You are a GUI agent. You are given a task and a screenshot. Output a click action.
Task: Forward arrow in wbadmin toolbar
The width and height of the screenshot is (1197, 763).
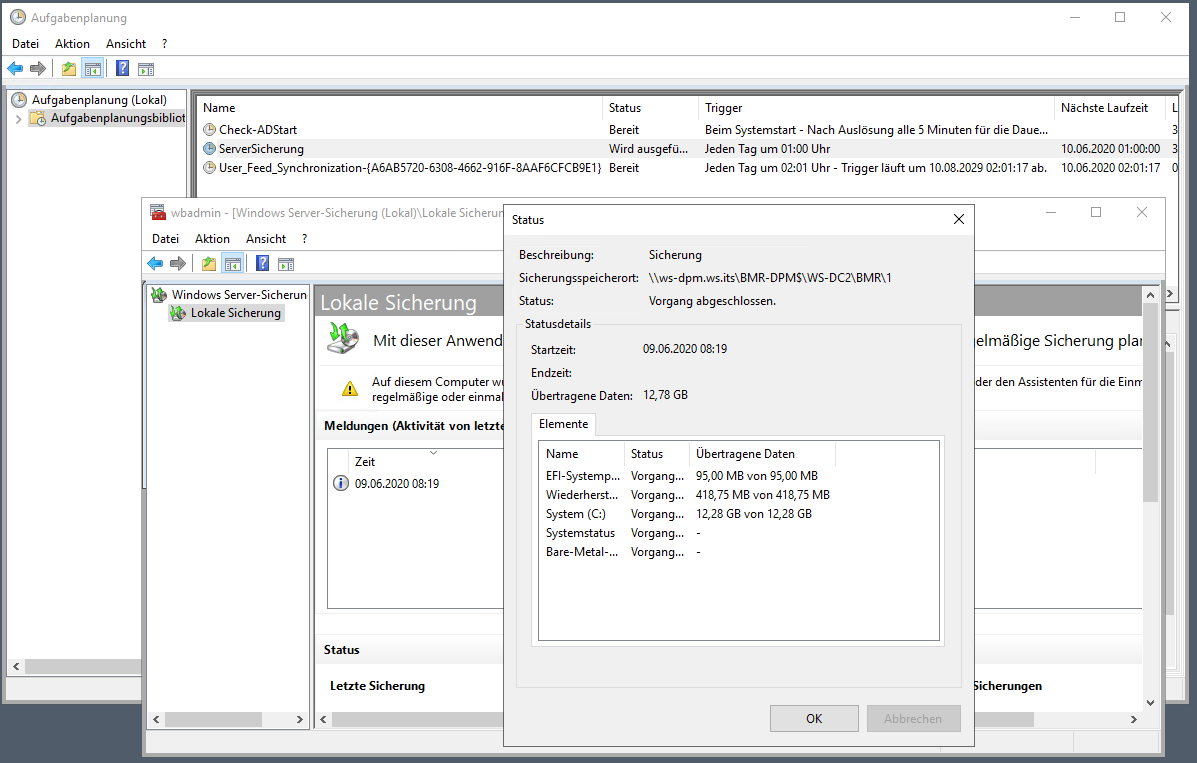(178, 263)
